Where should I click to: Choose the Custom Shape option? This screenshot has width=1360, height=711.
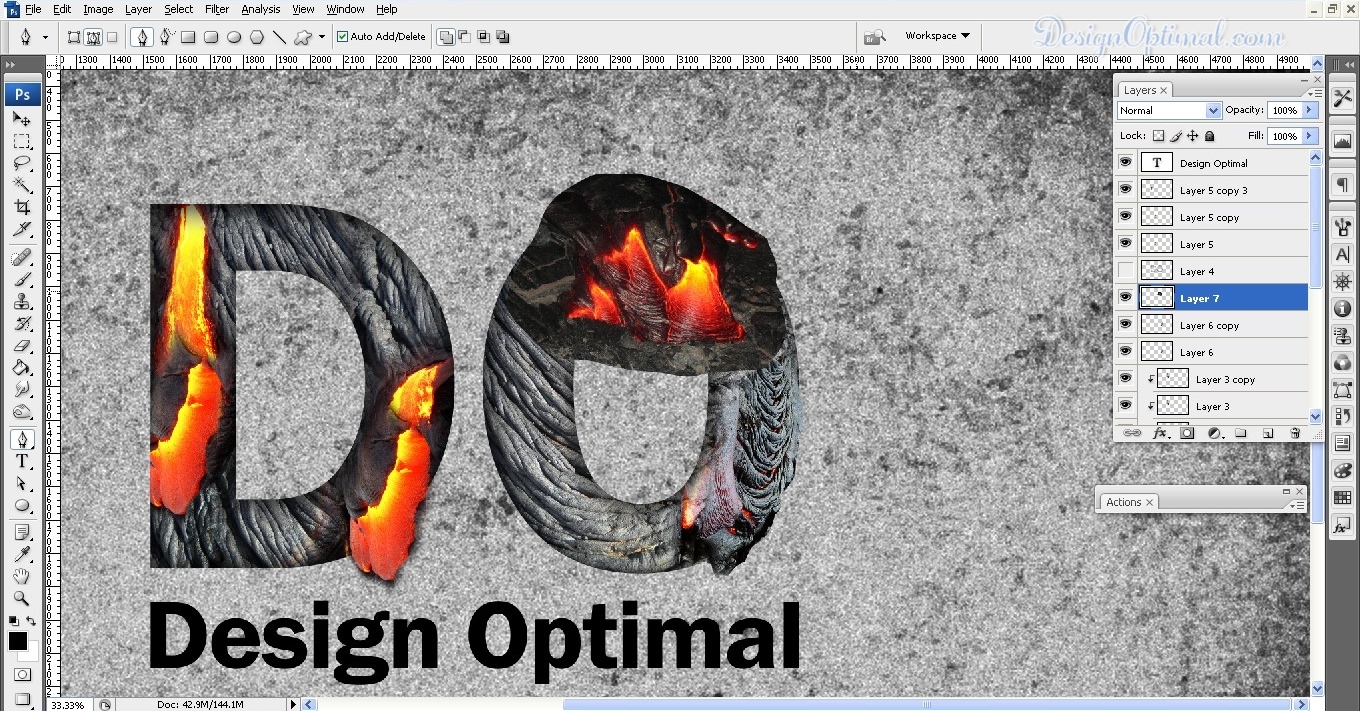[x=303, y=37]
